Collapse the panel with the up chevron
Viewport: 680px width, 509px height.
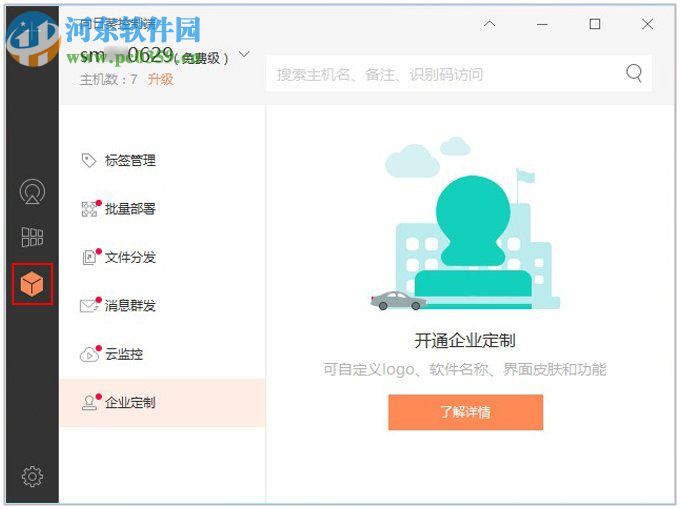[x=489, y=24]
